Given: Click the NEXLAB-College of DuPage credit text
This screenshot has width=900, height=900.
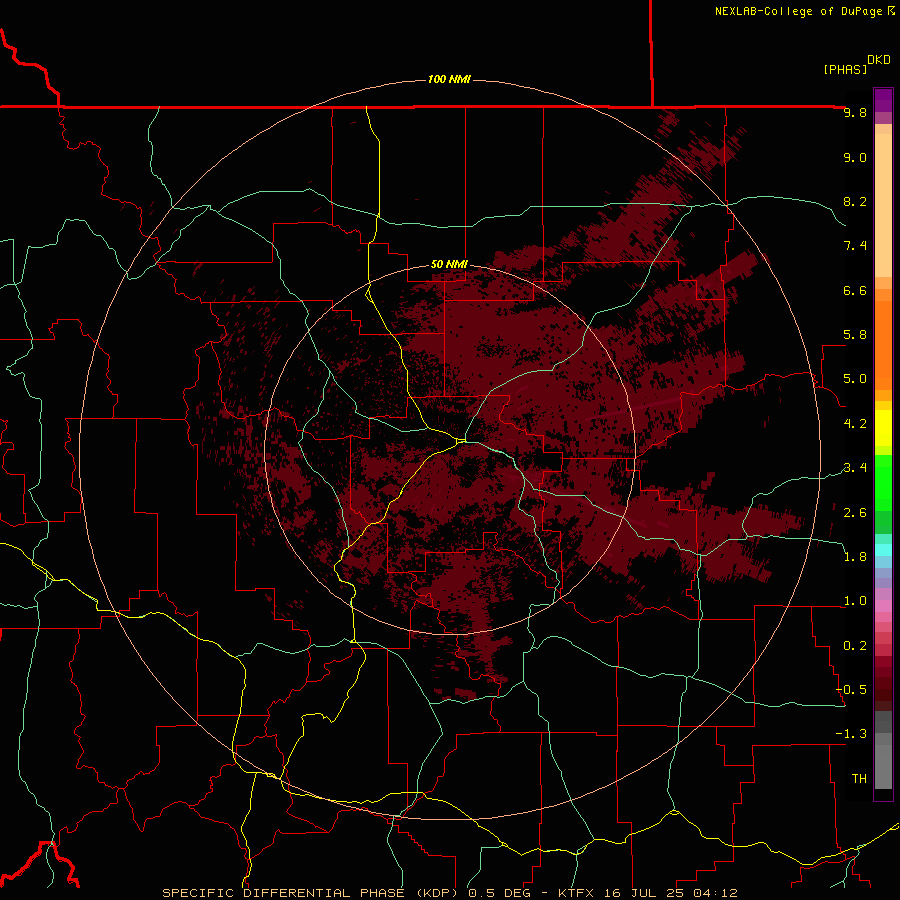Looking at the screenshot, I should pyautogui.click(x=805, y=11).
